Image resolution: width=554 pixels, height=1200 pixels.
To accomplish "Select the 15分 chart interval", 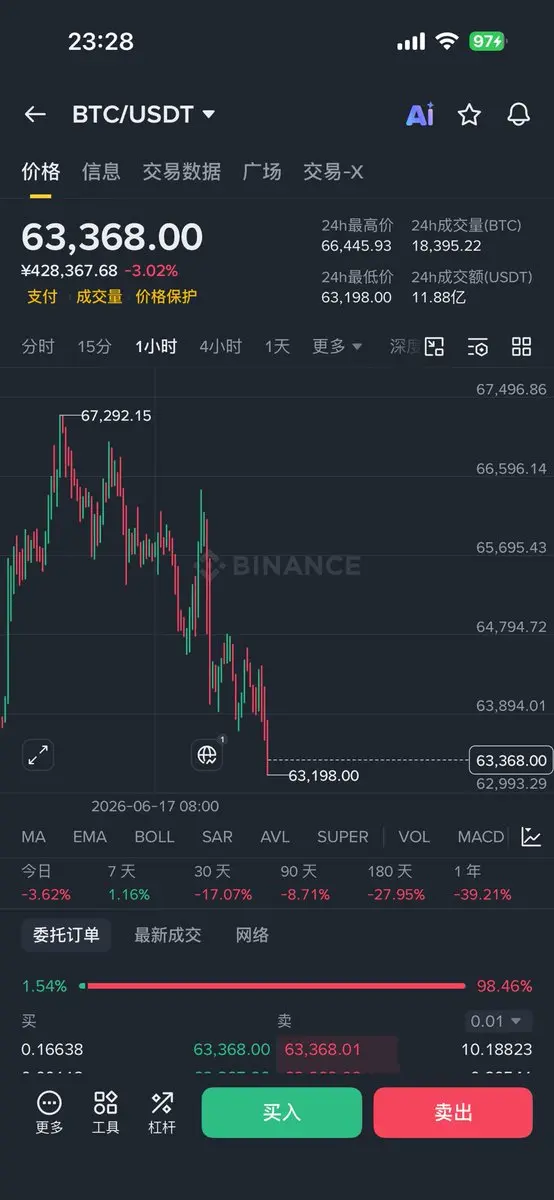I will [x=94, y=347].
